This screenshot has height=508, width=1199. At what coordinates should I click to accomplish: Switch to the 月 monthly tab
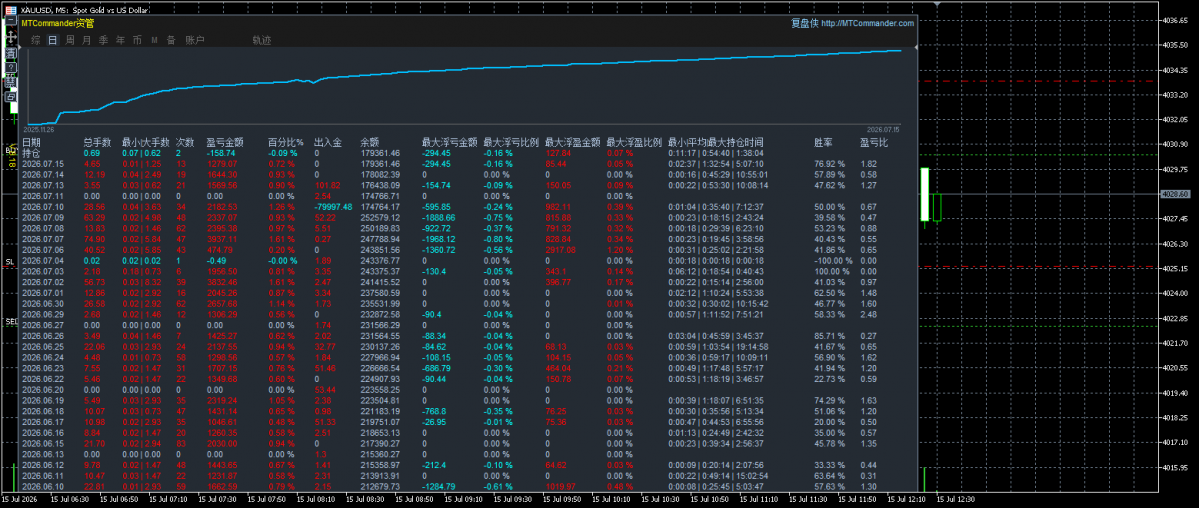[x=86, y=40]
